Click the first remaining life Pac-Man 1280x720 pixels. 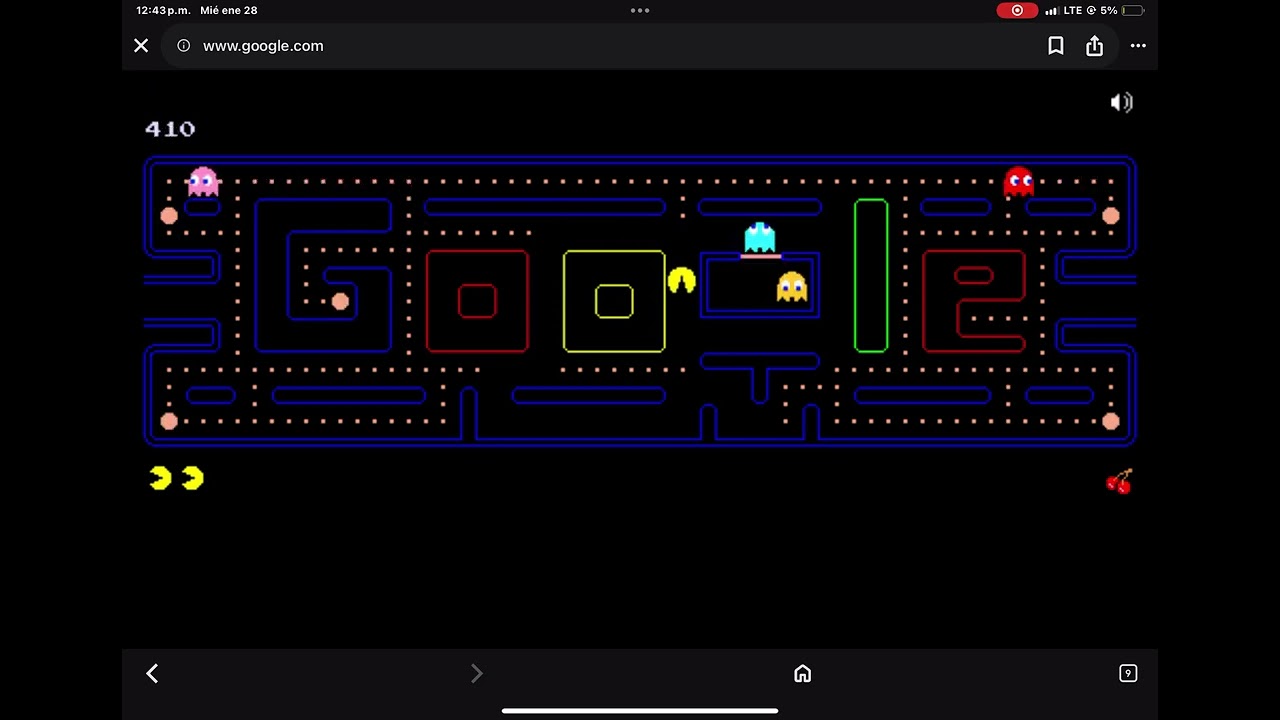pyautogui.click(x=160, y=479)
